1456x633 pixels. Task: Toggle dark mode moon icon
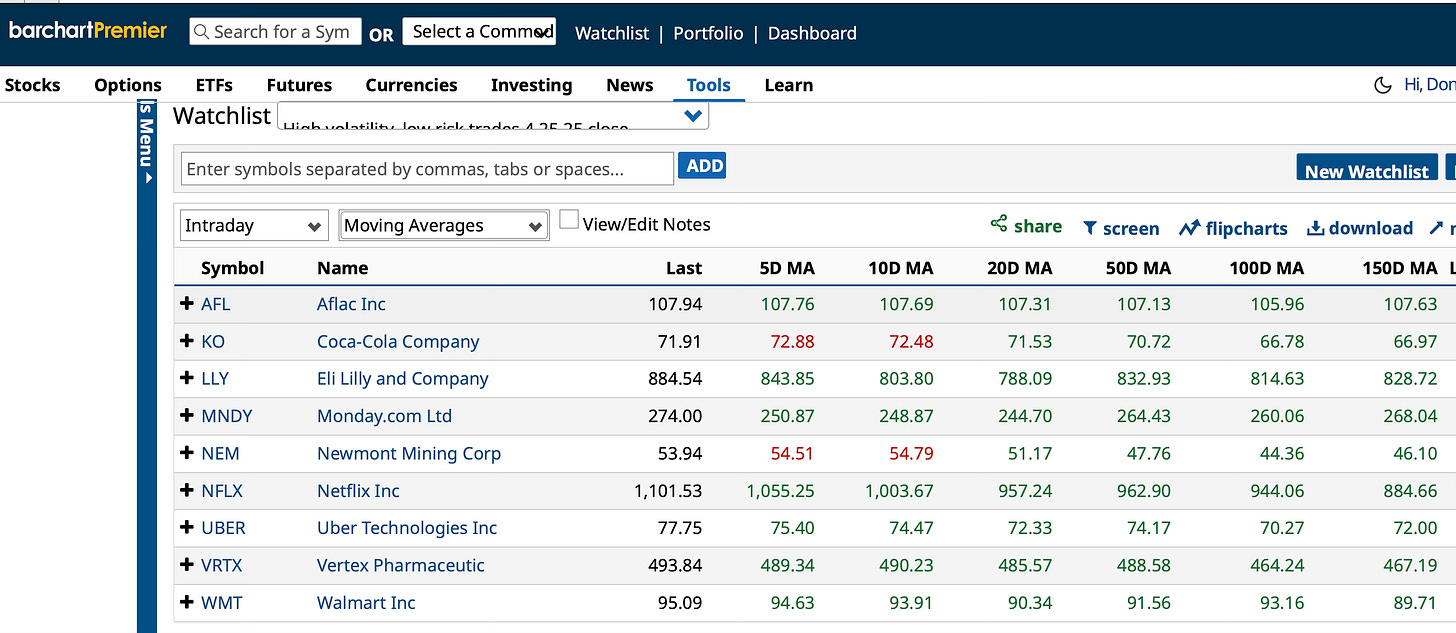point(1383,85)
